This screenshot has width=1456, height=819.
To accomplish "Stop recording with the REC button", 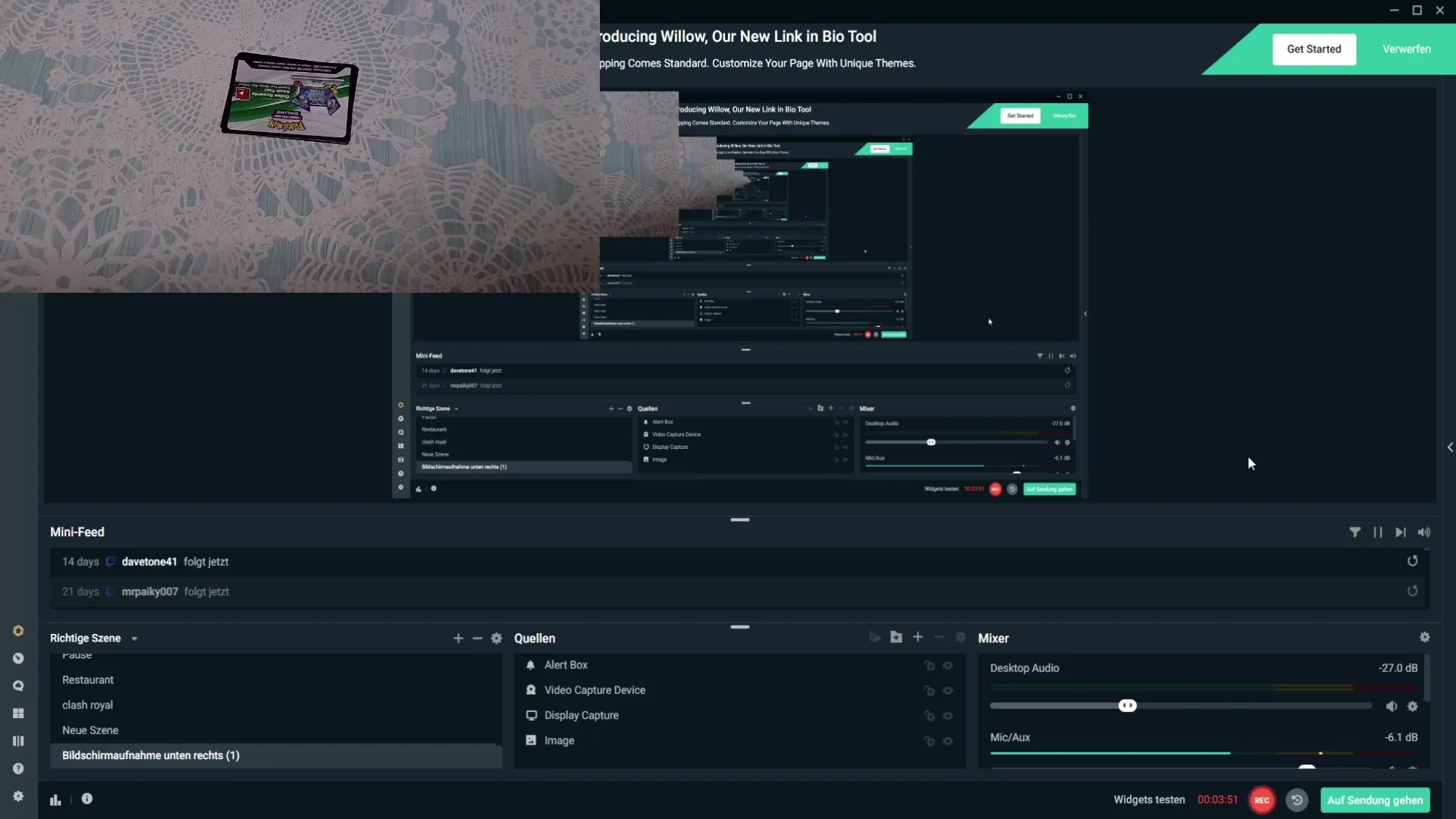I will (x=1261, y=800).
